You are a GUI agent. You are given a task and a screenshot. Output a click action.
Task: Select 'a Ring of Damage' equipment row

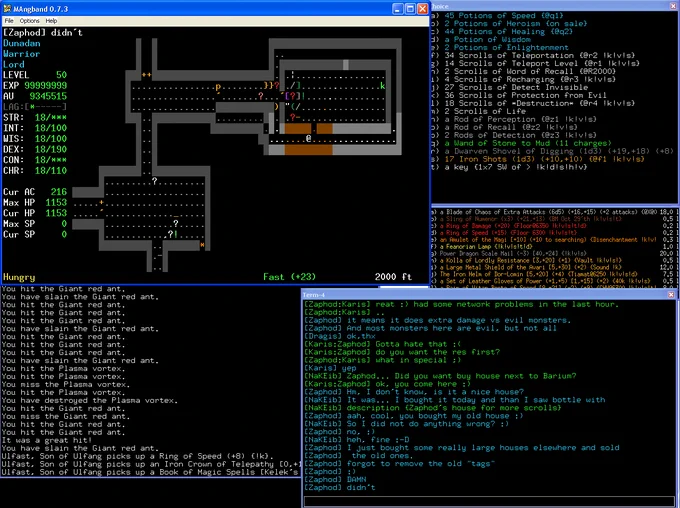(553, 226)
